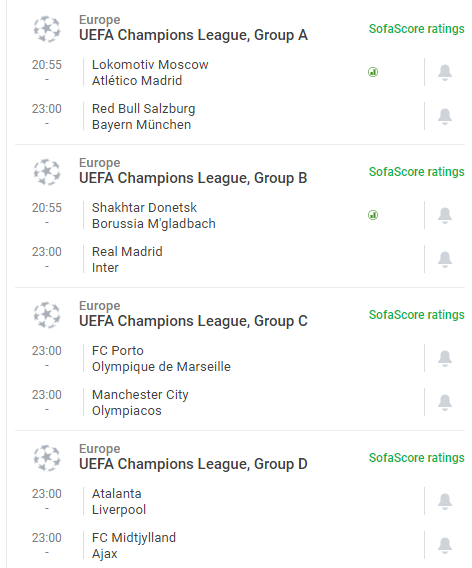Click bell icon for Atalanta vs Liverpool
The height and width of the screenshot is (568, 472).
[444, 502]
